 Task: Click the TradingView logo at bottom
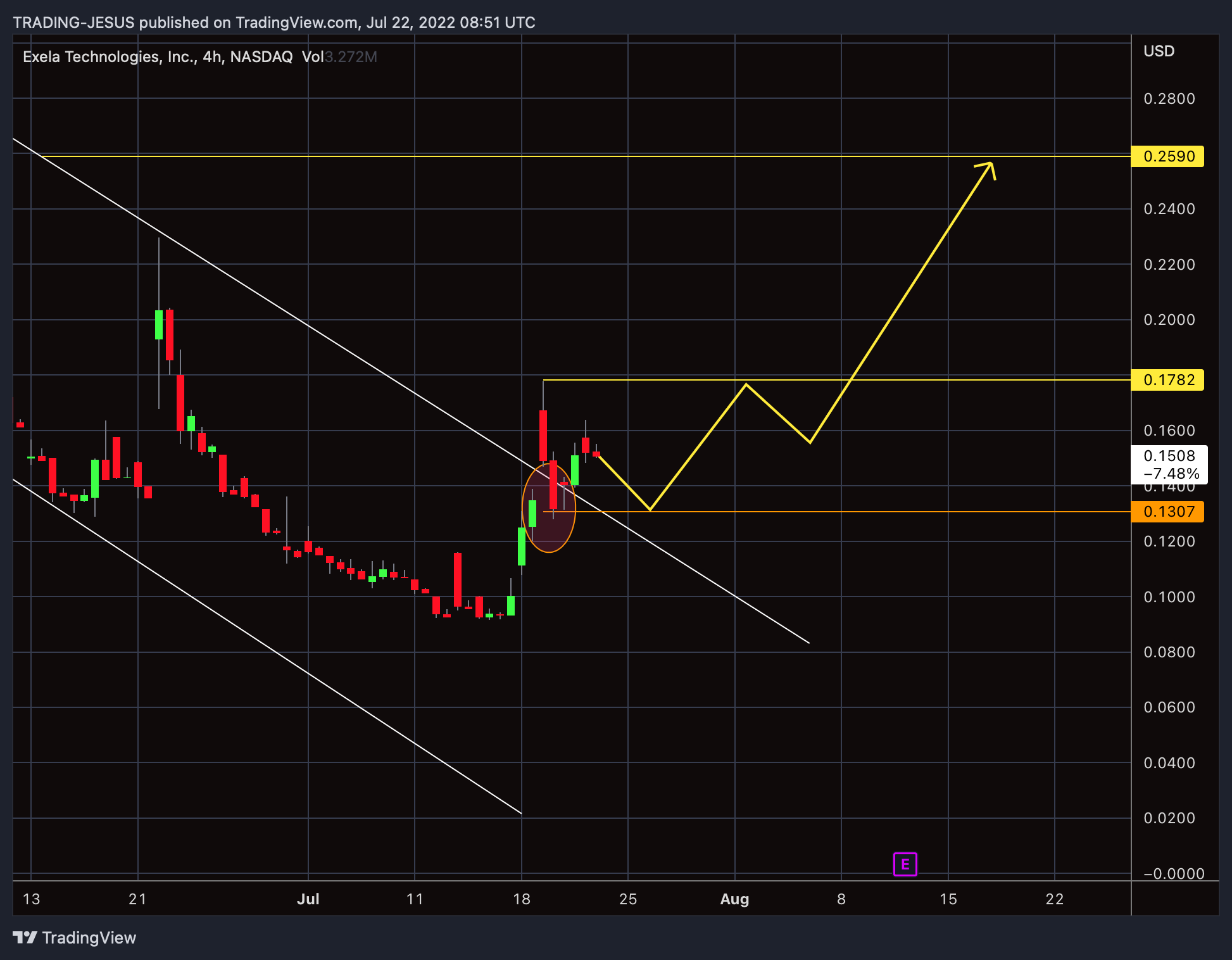(75, 938)
